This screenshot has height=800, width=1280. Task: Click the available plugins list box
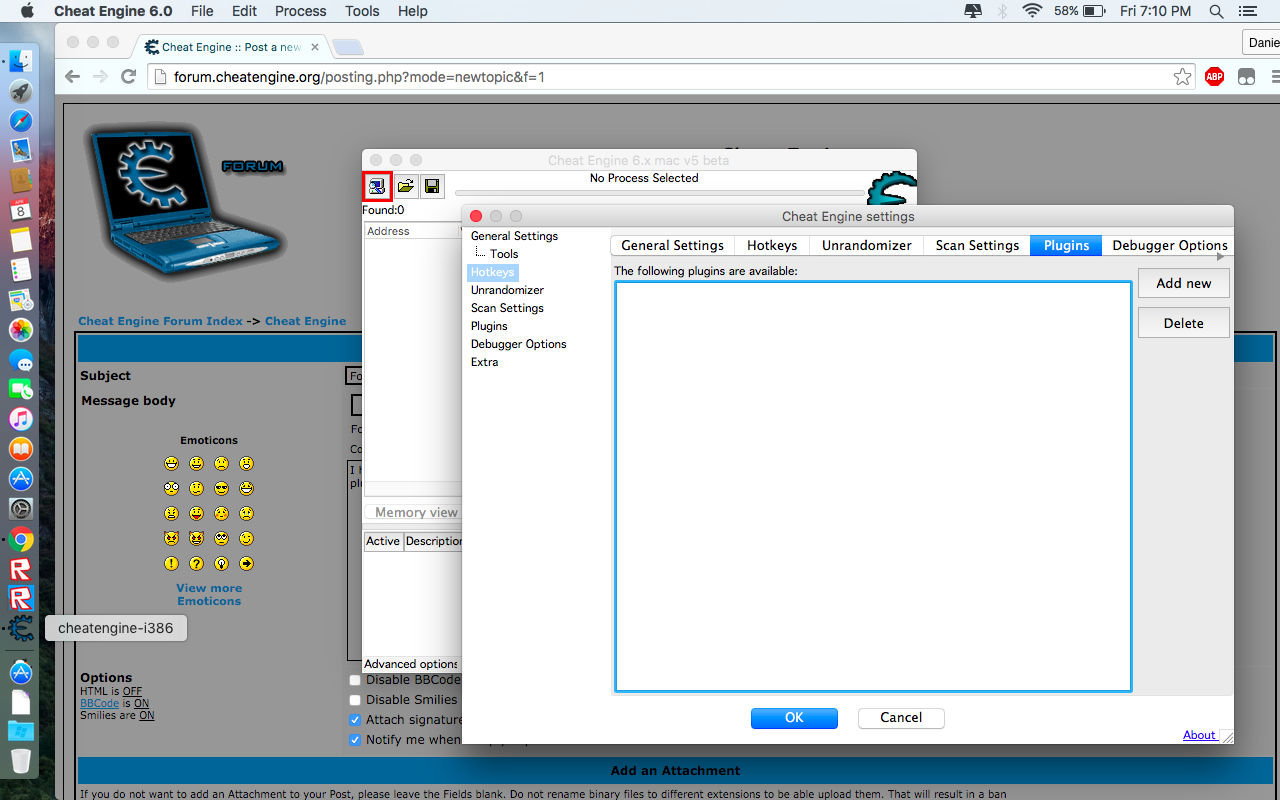click(873, 486)
